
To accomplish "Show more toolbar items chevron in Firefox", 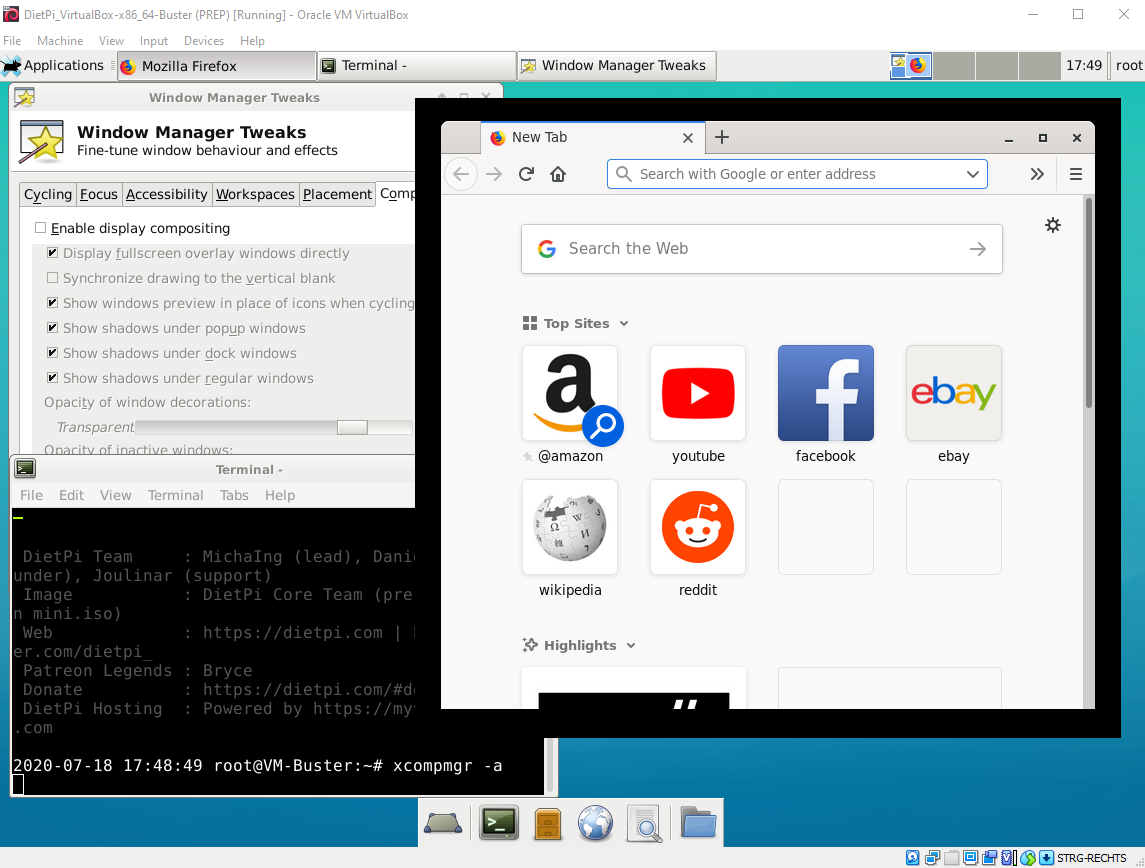I will point(1037,174).
